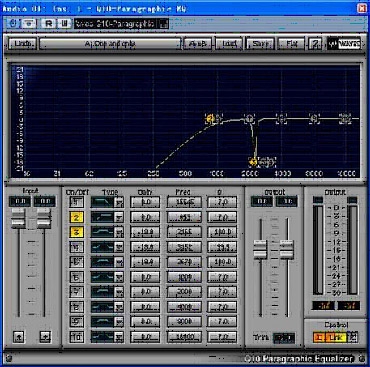Click the graph marker at 8000 Hz
This screenshot has height=367, width=370.
314,118
